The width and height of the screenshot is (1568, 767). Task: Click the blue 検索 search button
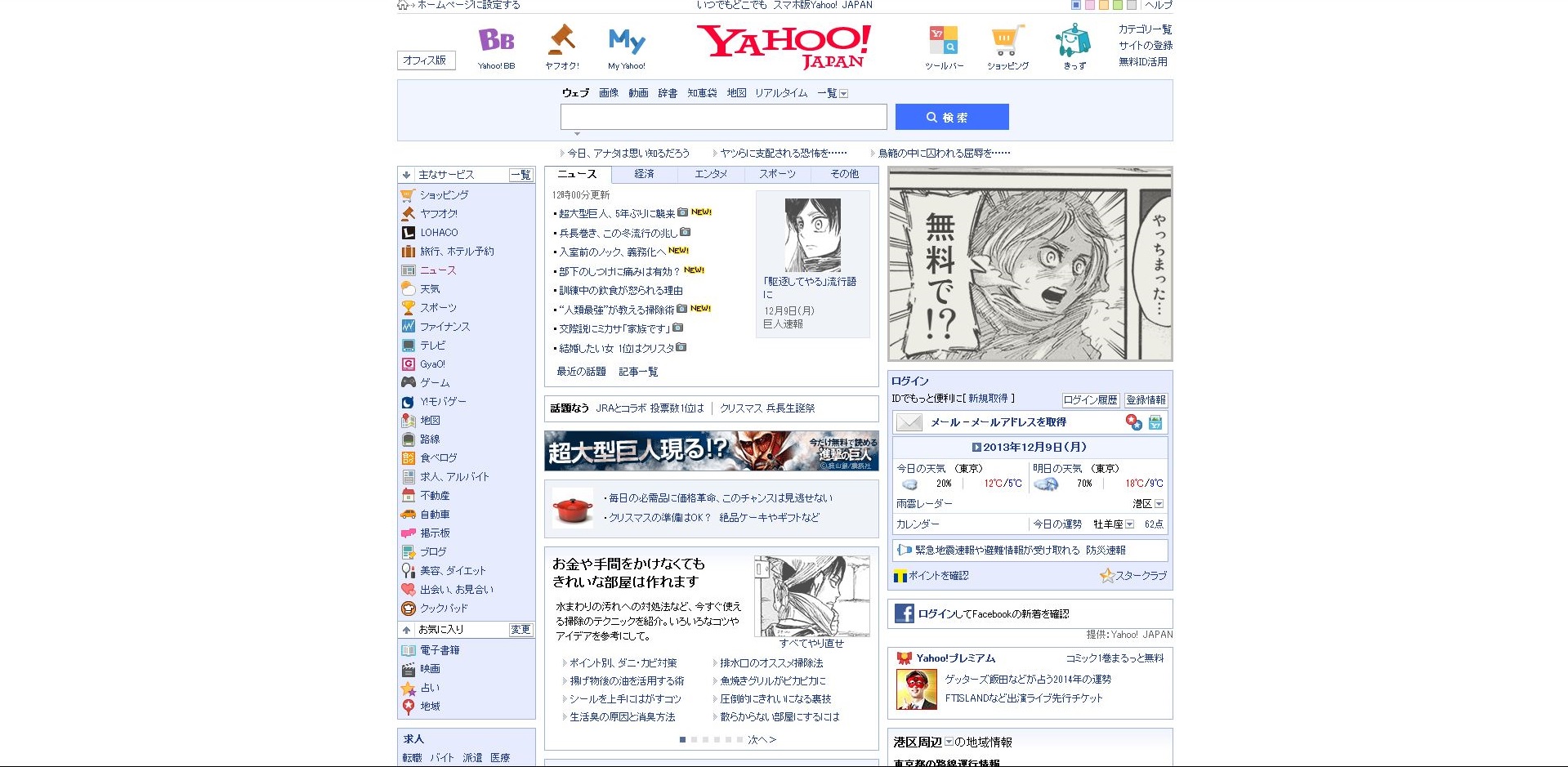[x=952, y=117]
